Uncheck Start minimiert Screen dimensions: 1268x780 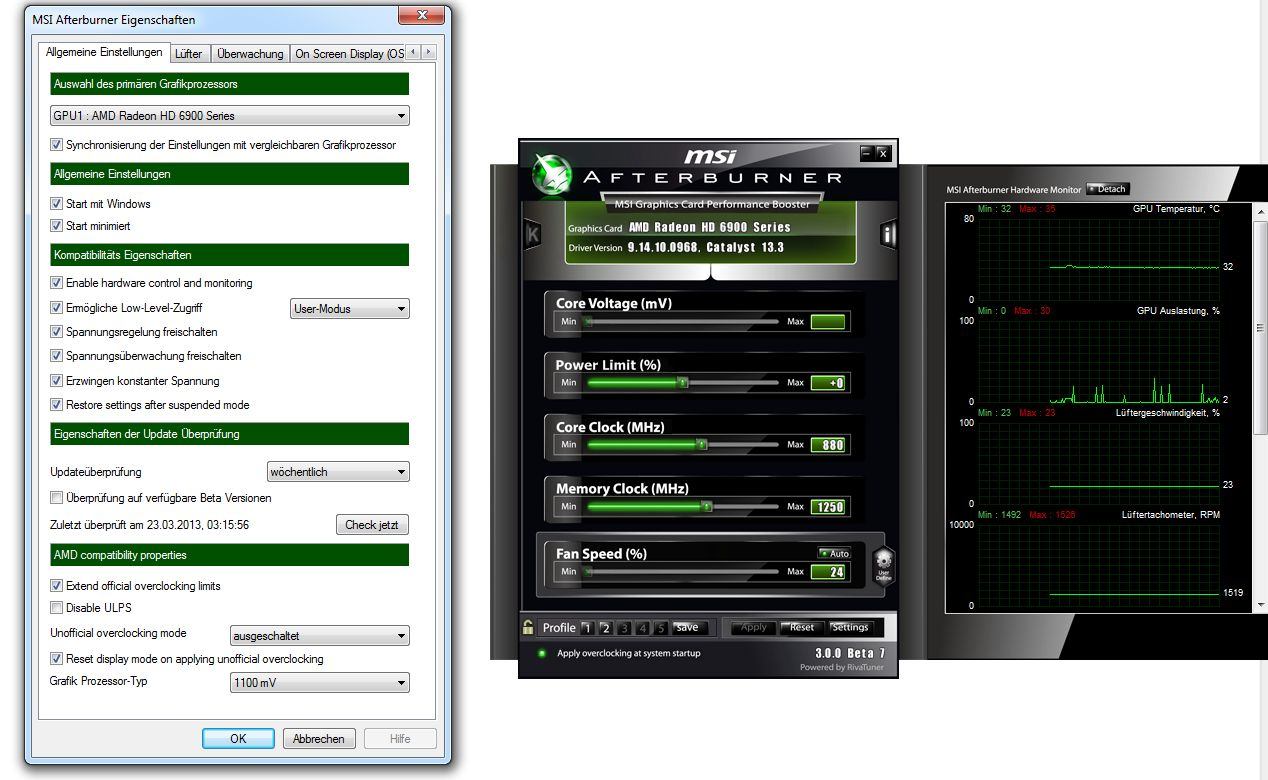(56, 226)
